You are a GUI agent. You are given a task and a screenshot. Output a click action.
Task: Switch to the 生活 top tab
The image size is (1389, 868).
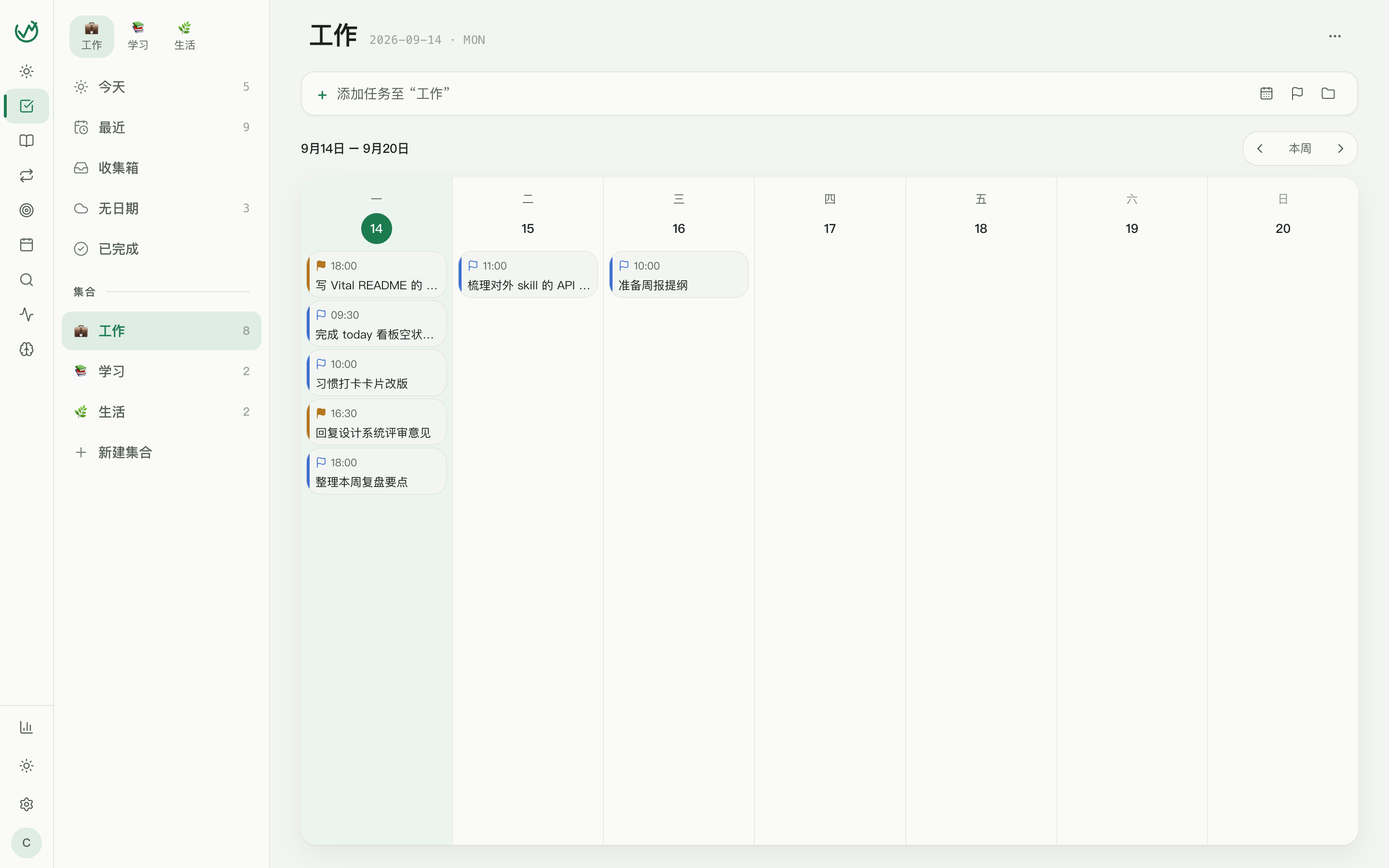185,36
